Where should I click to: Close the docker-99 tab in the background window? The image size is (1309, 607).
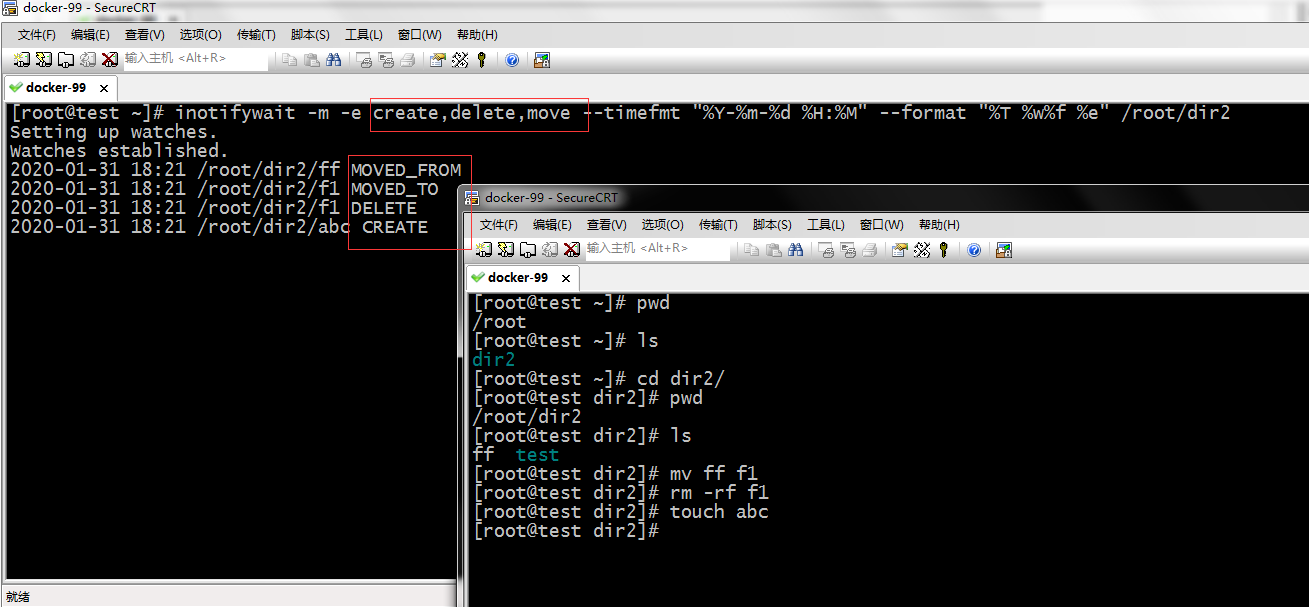pos(104,88)
